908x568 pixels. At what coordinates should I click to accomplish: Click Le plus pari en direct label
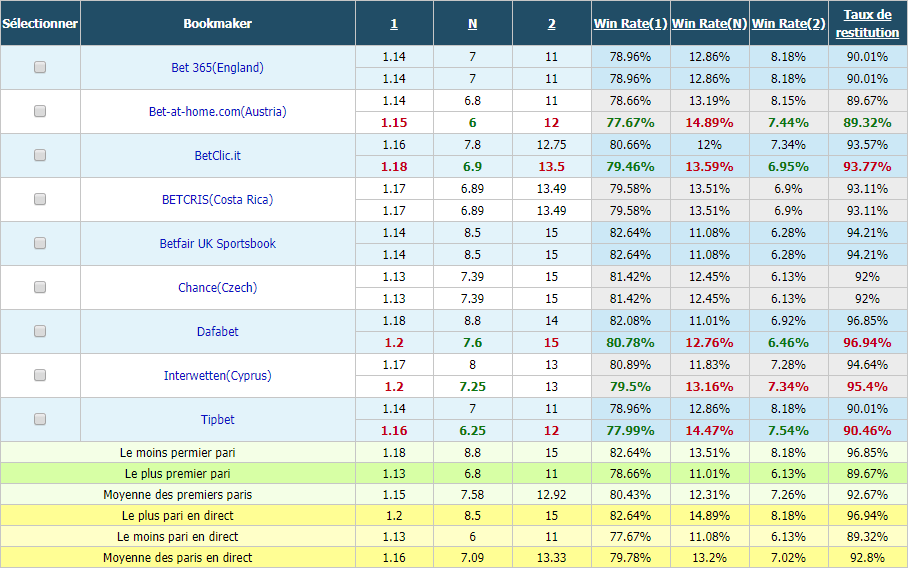[177, 515]
